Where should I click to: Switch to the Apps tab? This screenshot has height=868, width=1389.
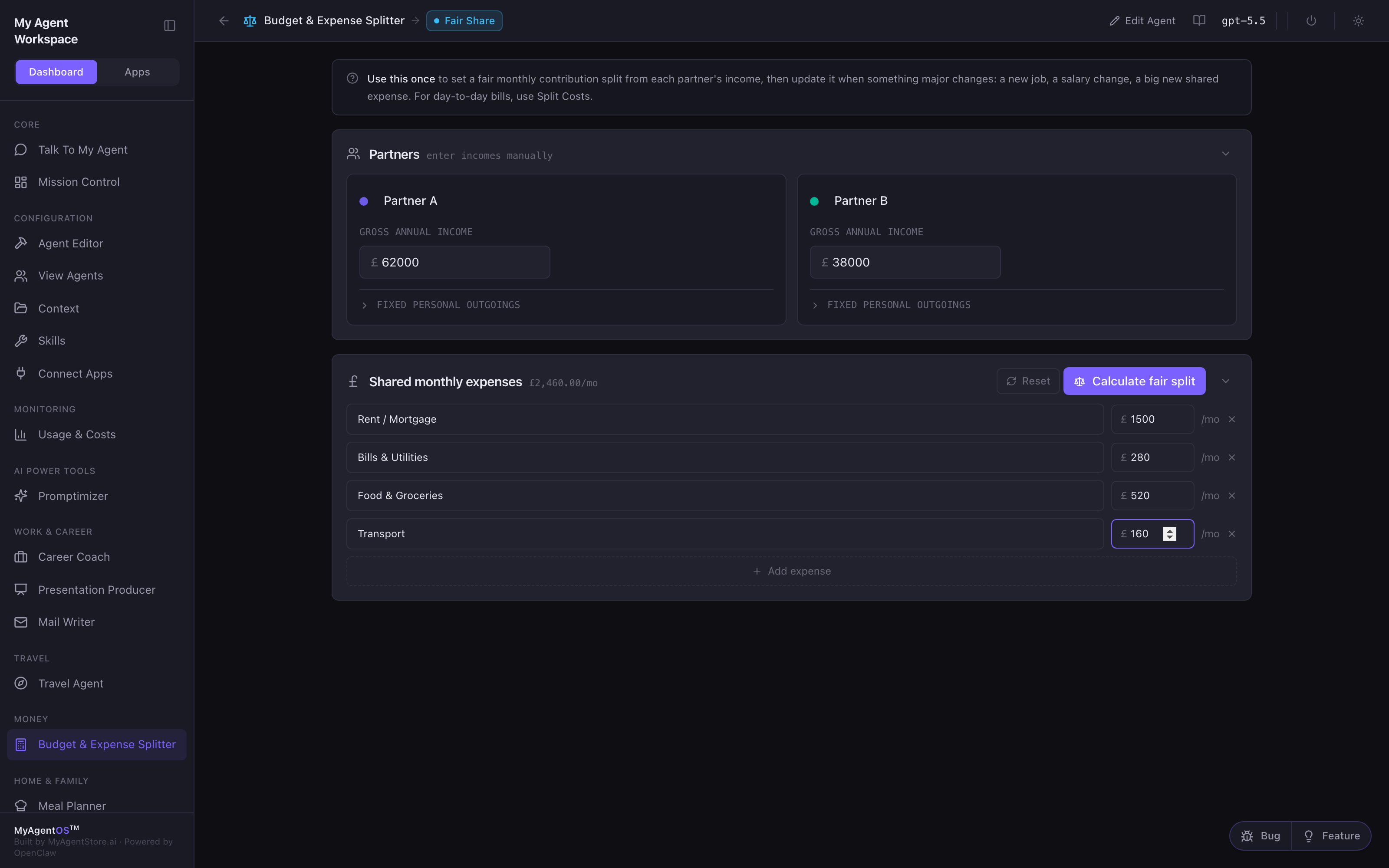click(x=137, y=72)
